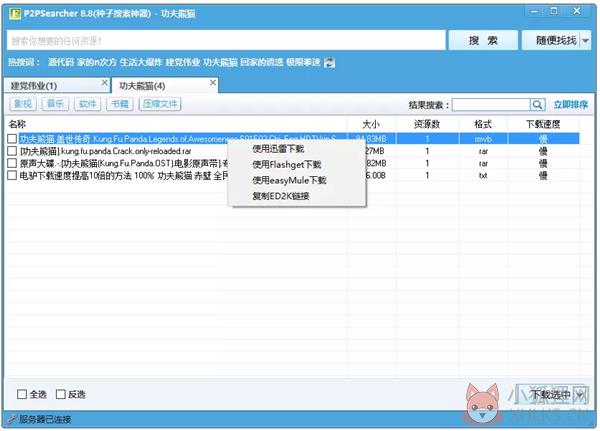600x431 pixels.
Task: Click the 服务器已连接 status text
Action: (45, 419)
